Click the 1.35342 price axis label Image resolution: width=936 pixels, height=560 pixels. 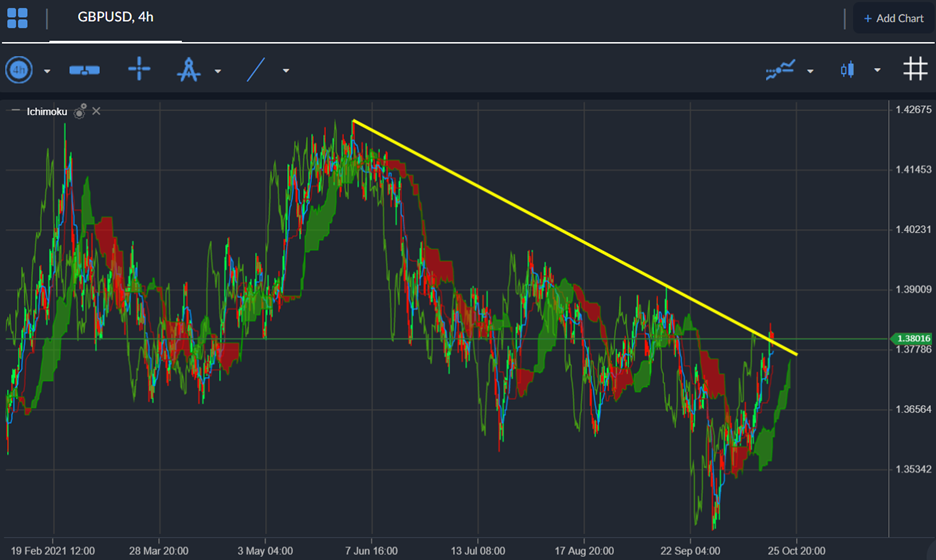[x=913, y=469]
